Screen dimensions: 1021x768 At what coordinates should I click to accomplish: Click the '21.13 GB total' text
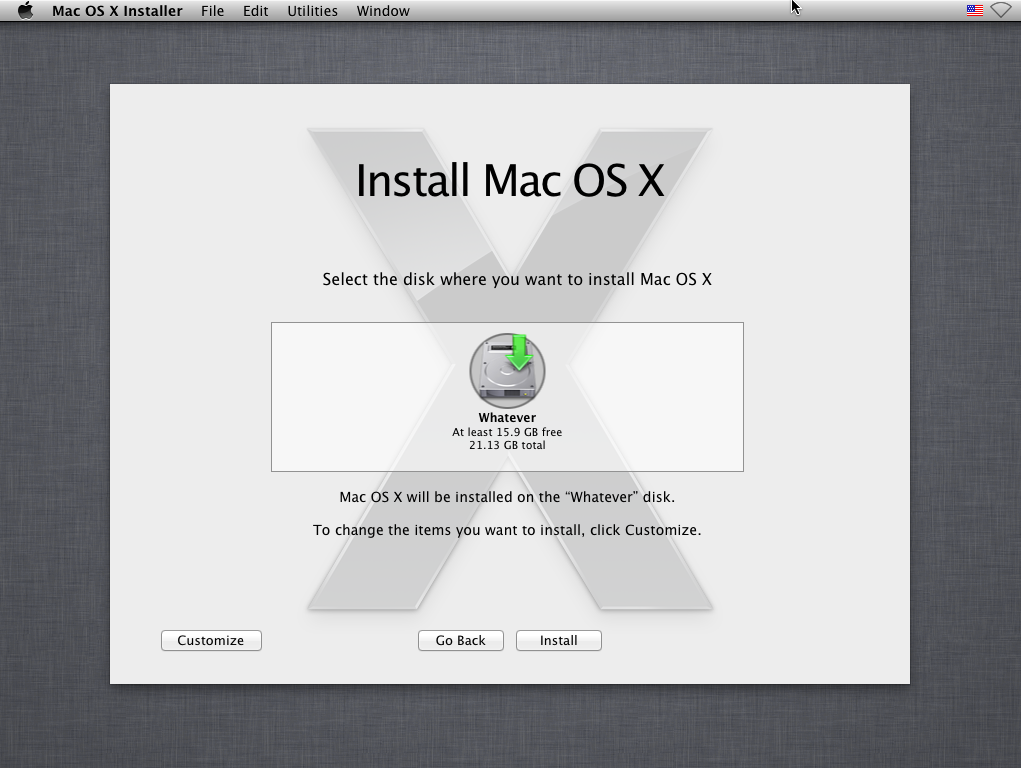tap(507, 445)
